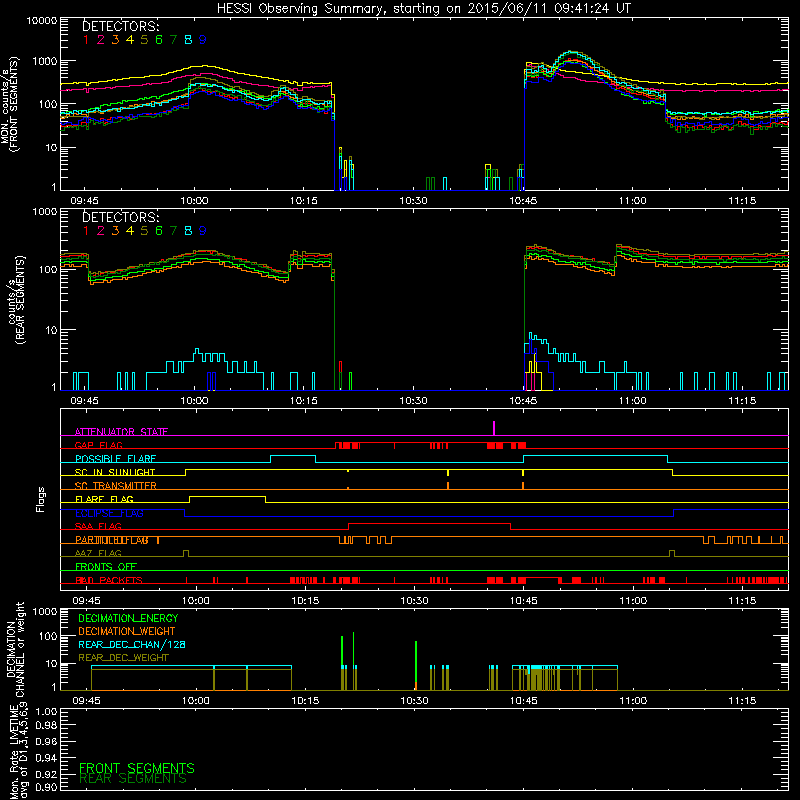The height and width of the screenshot is (800, 800).
Task: Click yellow detector 4 in rear segments legend
Action: [x=130, y=231]
